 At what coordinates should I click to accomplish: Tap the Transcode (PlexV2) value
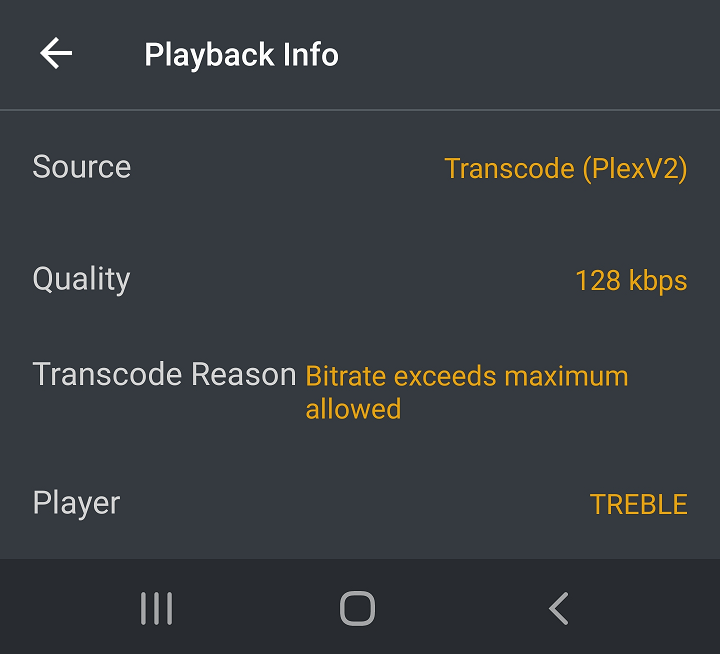pyautogui.click(x=565, y=168)
